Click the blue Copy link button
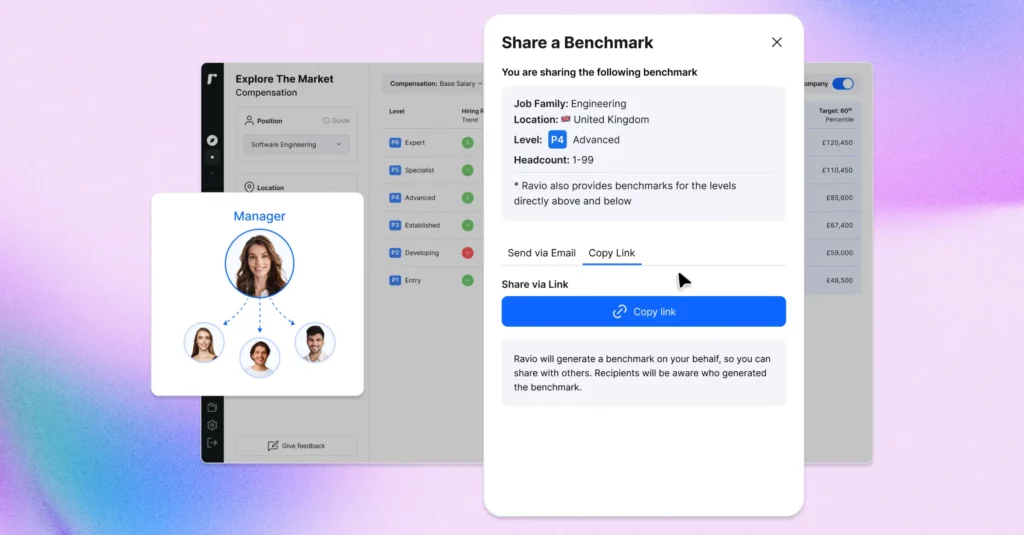Viewport: 1024px width, 535px height. click(643, 312)
